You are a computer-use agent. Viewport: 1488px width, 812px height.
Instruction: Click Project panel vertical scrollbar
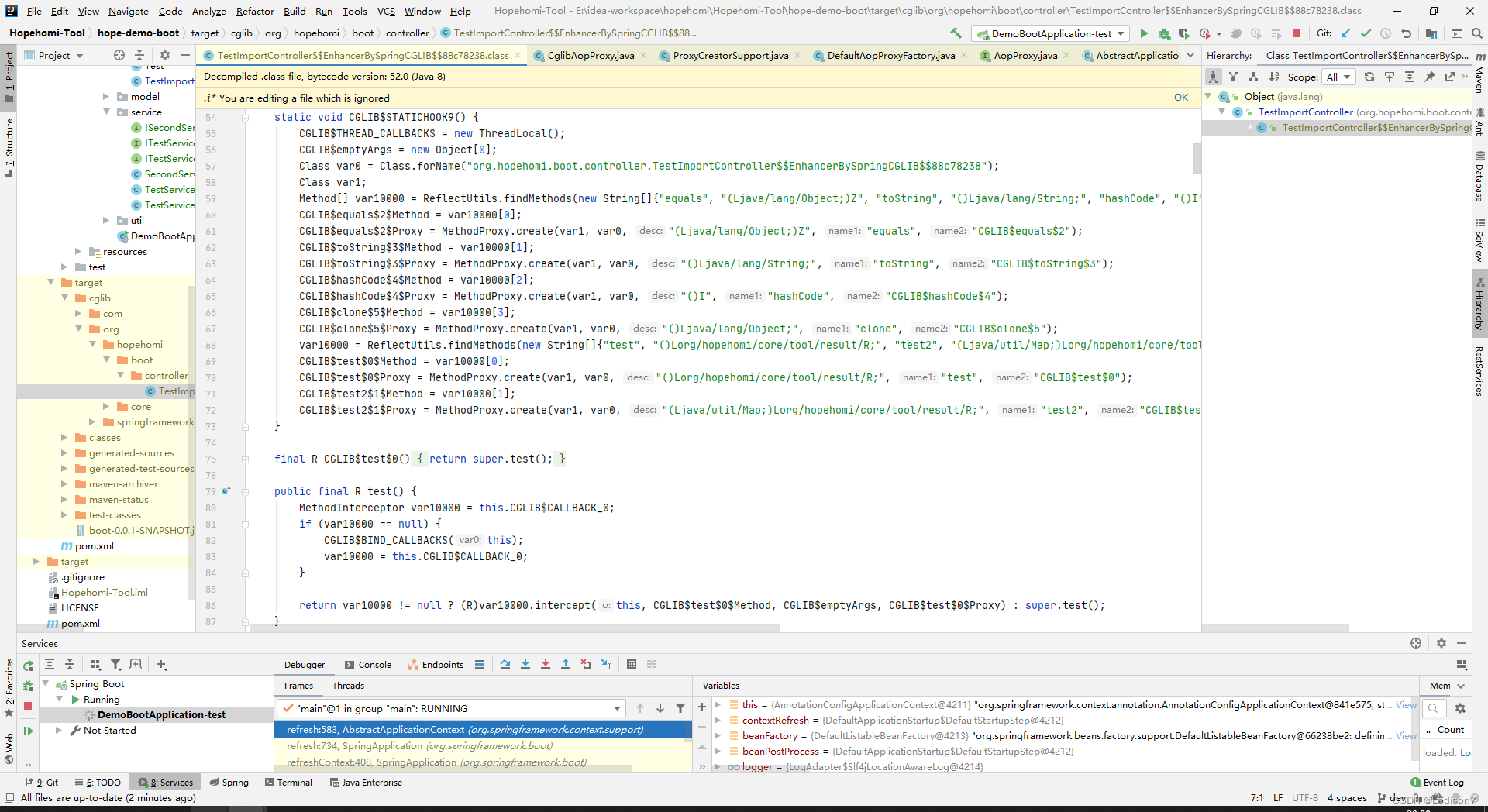coord(191,442)
